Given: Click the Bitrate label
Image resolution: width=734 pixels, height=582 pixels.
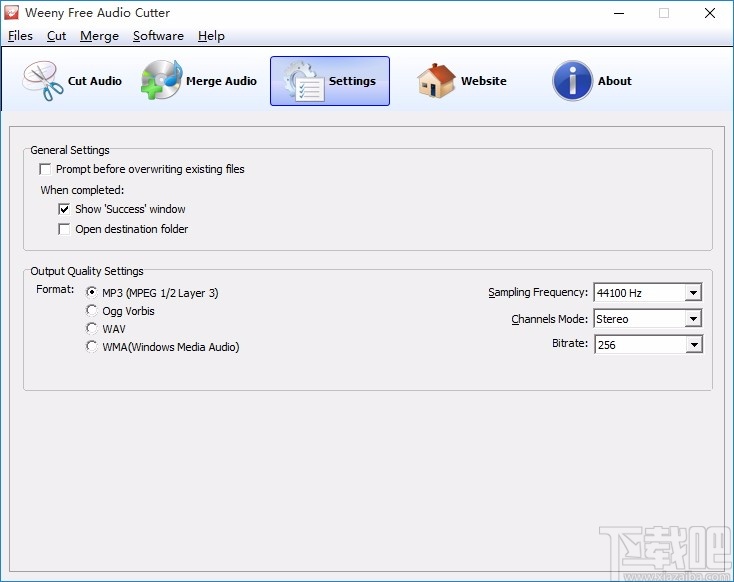Looking at the screenshot, I should tap(570, 343).
